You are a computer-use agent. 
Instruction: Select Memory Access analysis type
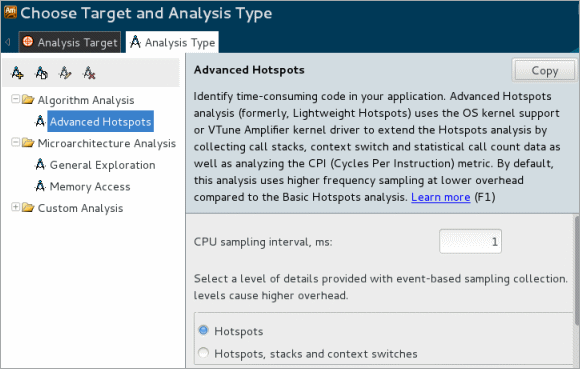(x=90, y=186)
